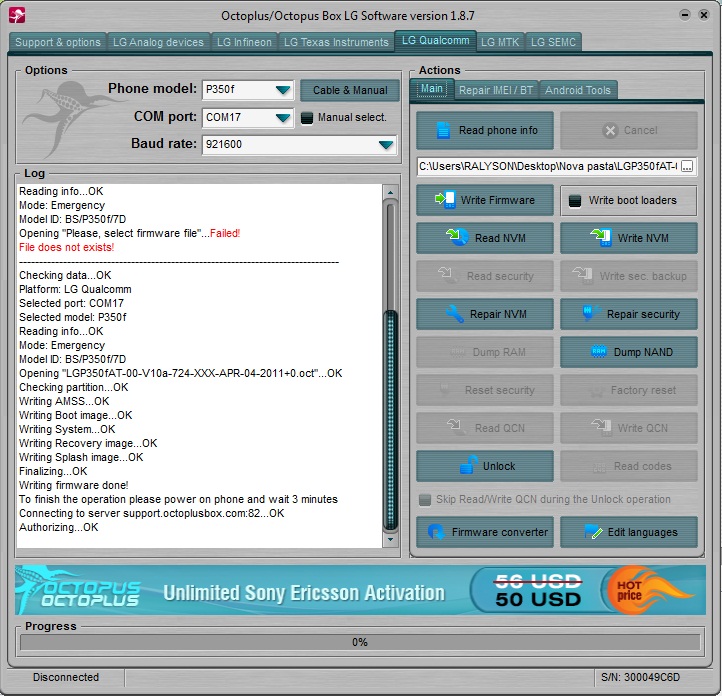Click the Dump NAND chip icon
The image size is (722, 696).
tap(599, 352)
